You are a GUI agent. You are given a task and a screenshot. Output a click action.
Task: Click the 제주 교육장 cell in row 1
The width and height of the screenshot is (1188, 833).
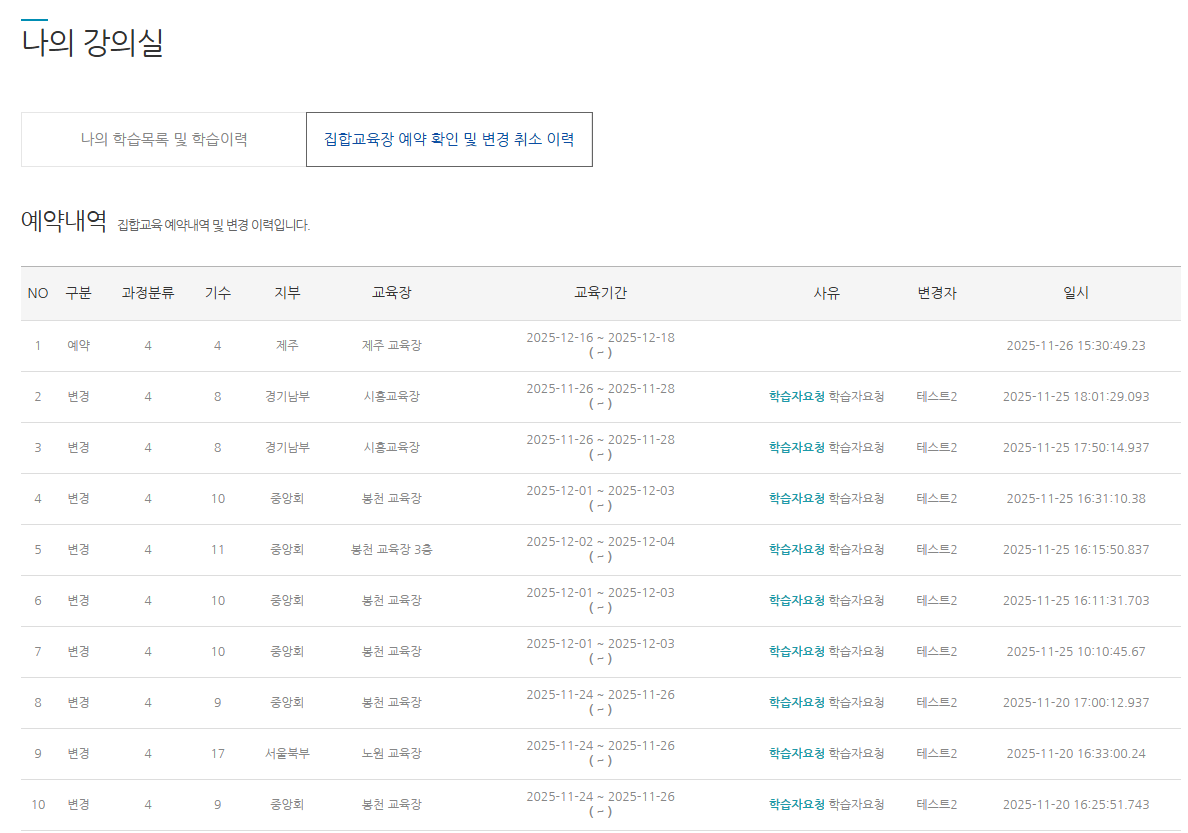(391, 345)
